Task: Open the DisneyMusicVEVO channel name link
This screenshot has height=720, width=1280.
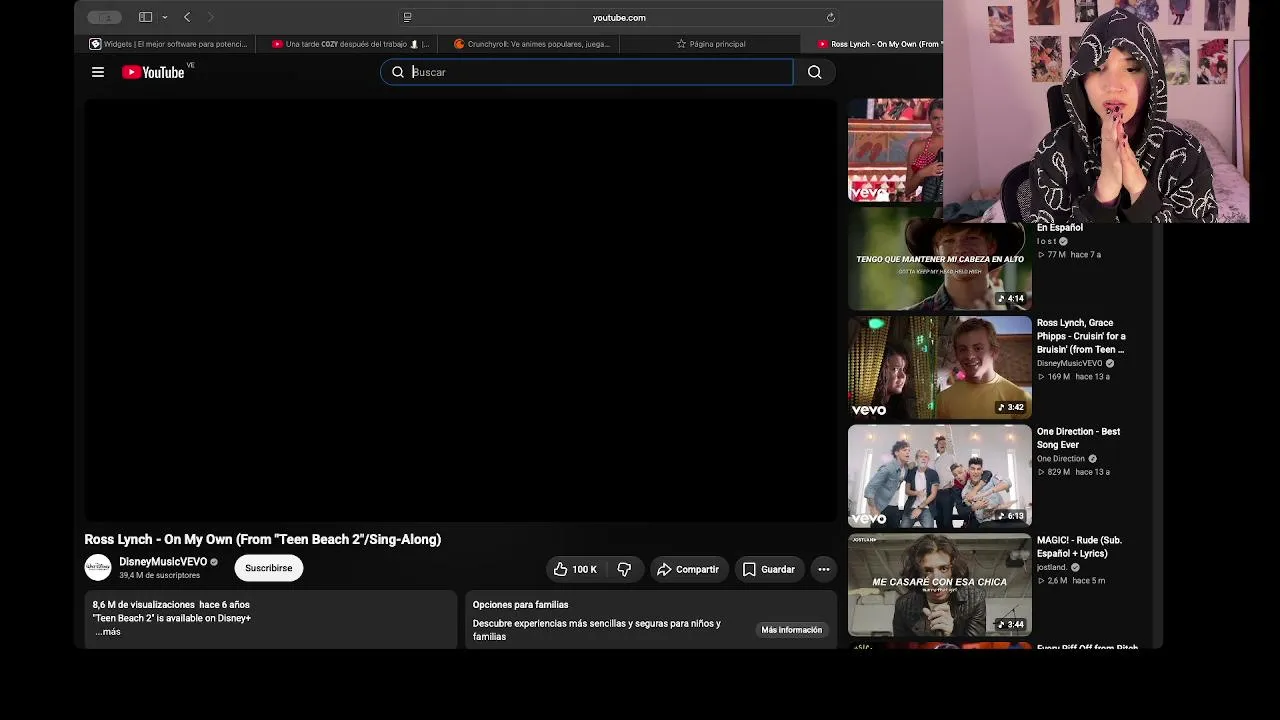Action: tap(163, 562)
